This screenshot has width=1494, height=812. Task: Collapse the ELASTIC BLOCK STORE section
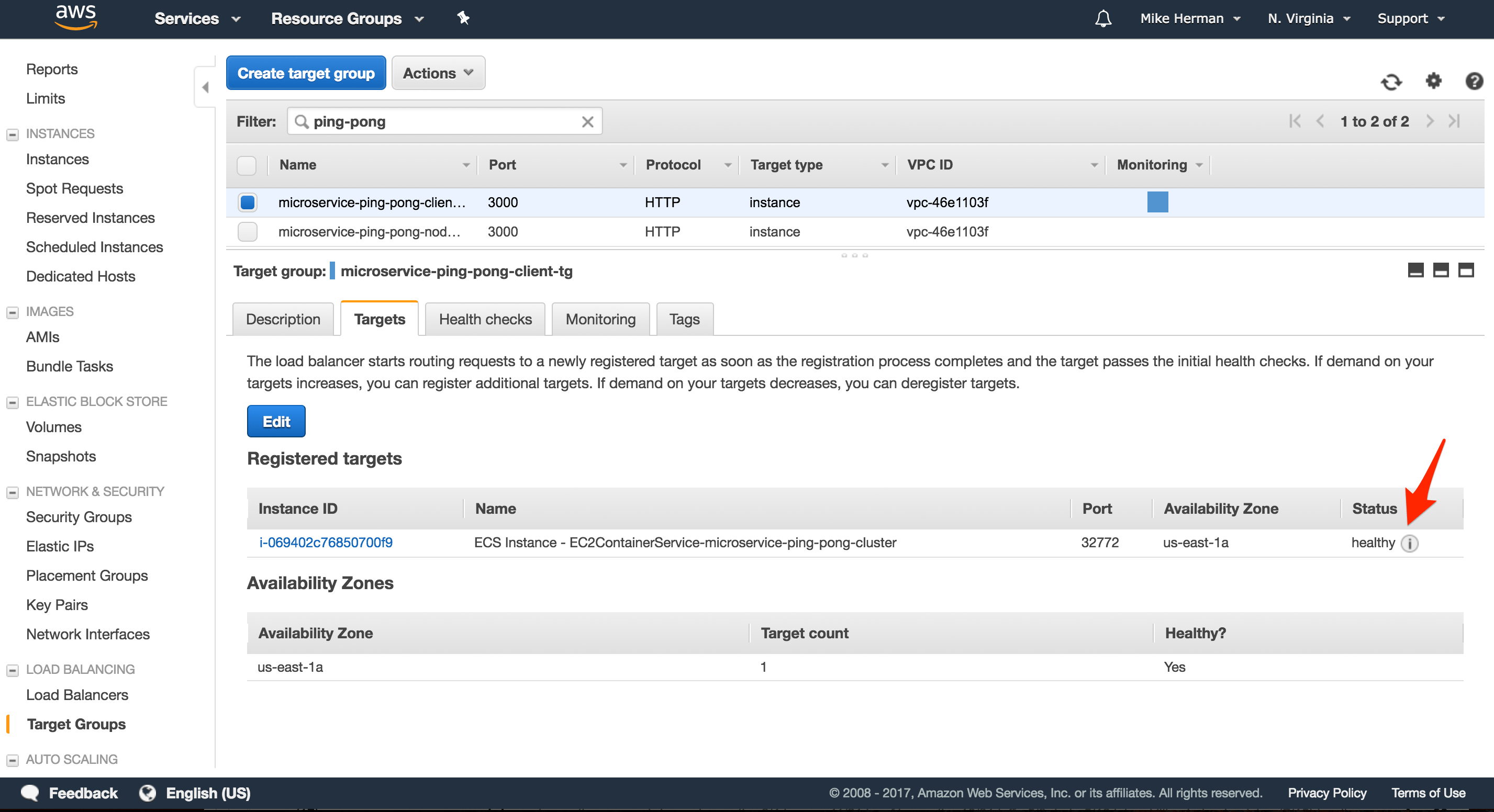(x=12, y=401)
